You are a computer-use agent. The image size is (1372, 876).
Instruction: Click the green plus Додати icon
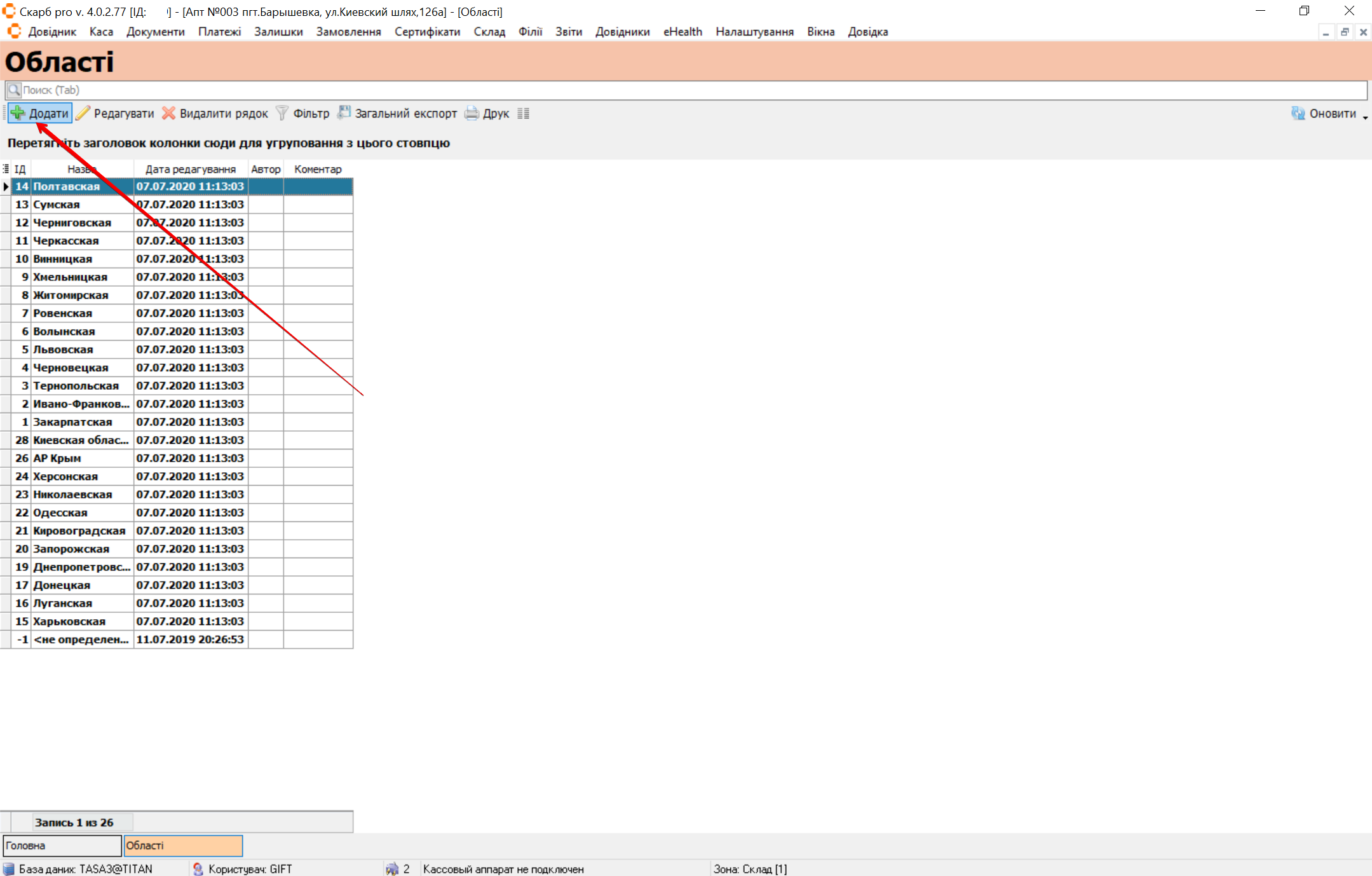coord(18,113)
